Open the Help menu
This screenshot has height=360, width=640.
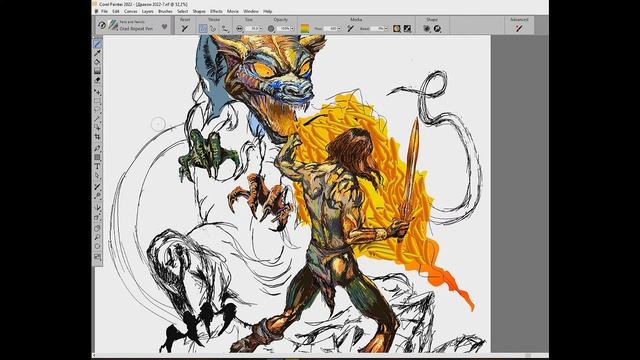[x=267, y=11]
